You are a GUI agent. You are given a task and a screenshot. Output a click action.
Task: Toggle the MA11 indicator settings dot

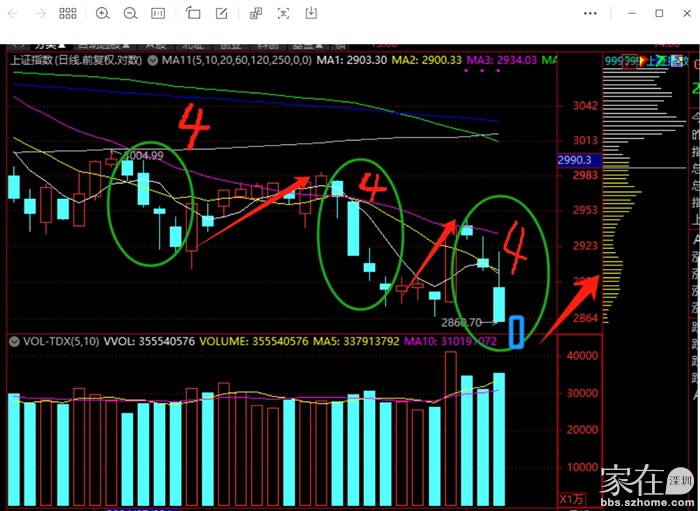pyautogui.click(x=154, y=61)
